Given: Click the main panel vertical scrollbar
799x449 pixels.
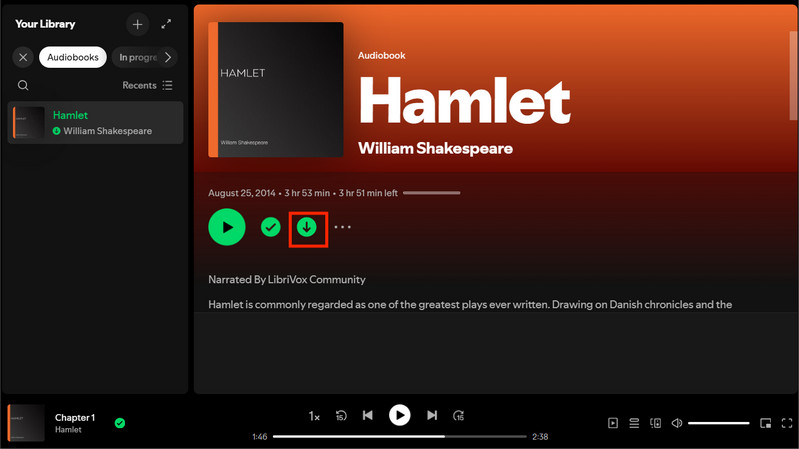Looking at the screenshot, I should click(x=793, y=75).
